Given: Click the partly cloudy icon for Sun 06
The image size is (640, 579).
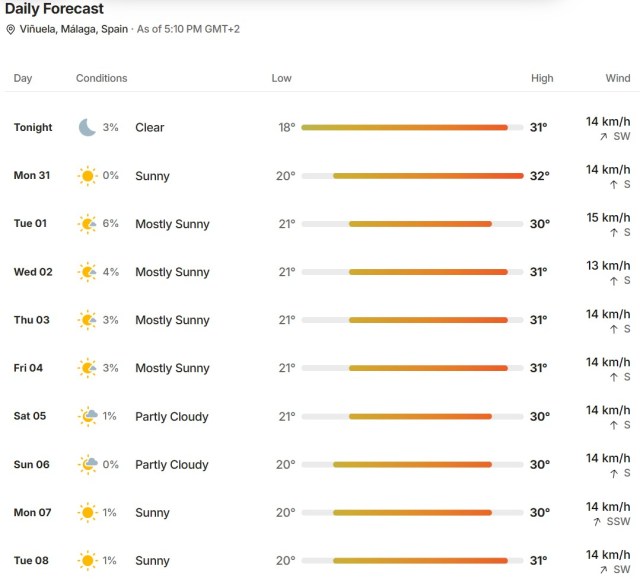Looking at the screenshot, I should 88,464.
